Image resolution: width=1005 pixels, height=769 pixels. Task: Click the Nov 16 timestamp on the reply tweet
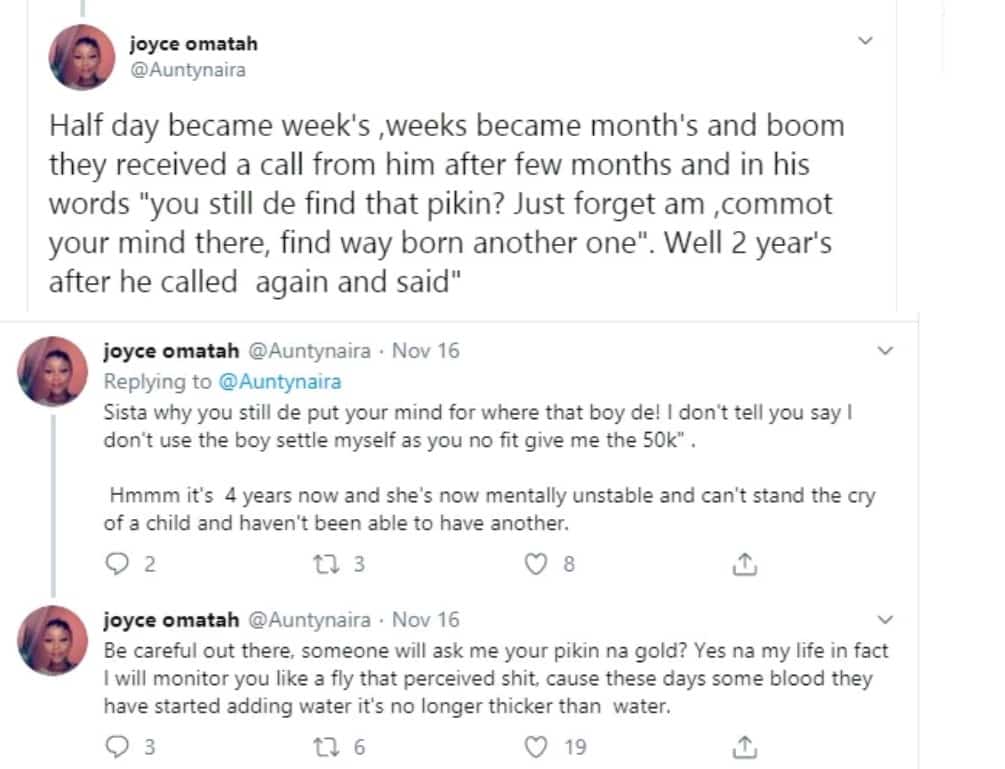(x=425, y=351)
